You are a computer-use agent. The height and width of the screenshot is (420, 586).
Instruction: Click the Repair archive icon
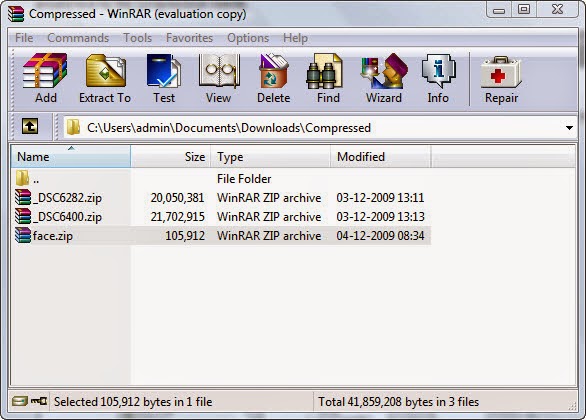pos(501,72)
